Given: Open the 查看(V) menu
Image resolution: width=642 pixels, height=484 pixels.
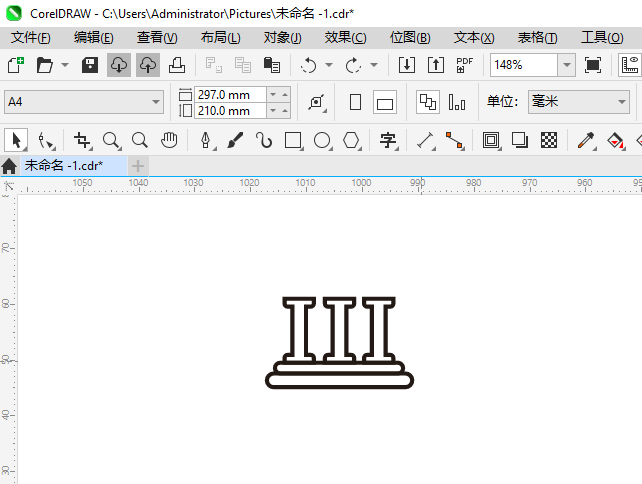Looking at the screenshot, I should 157,38.
